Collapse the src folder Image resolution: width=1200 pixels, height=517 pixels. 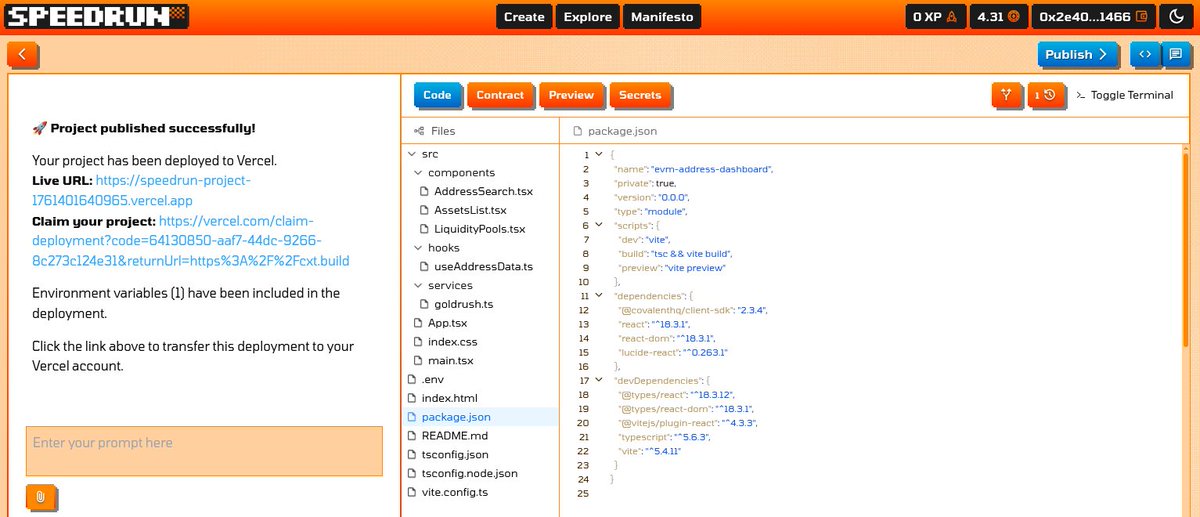pyautogui.click(x=412, y=154)
